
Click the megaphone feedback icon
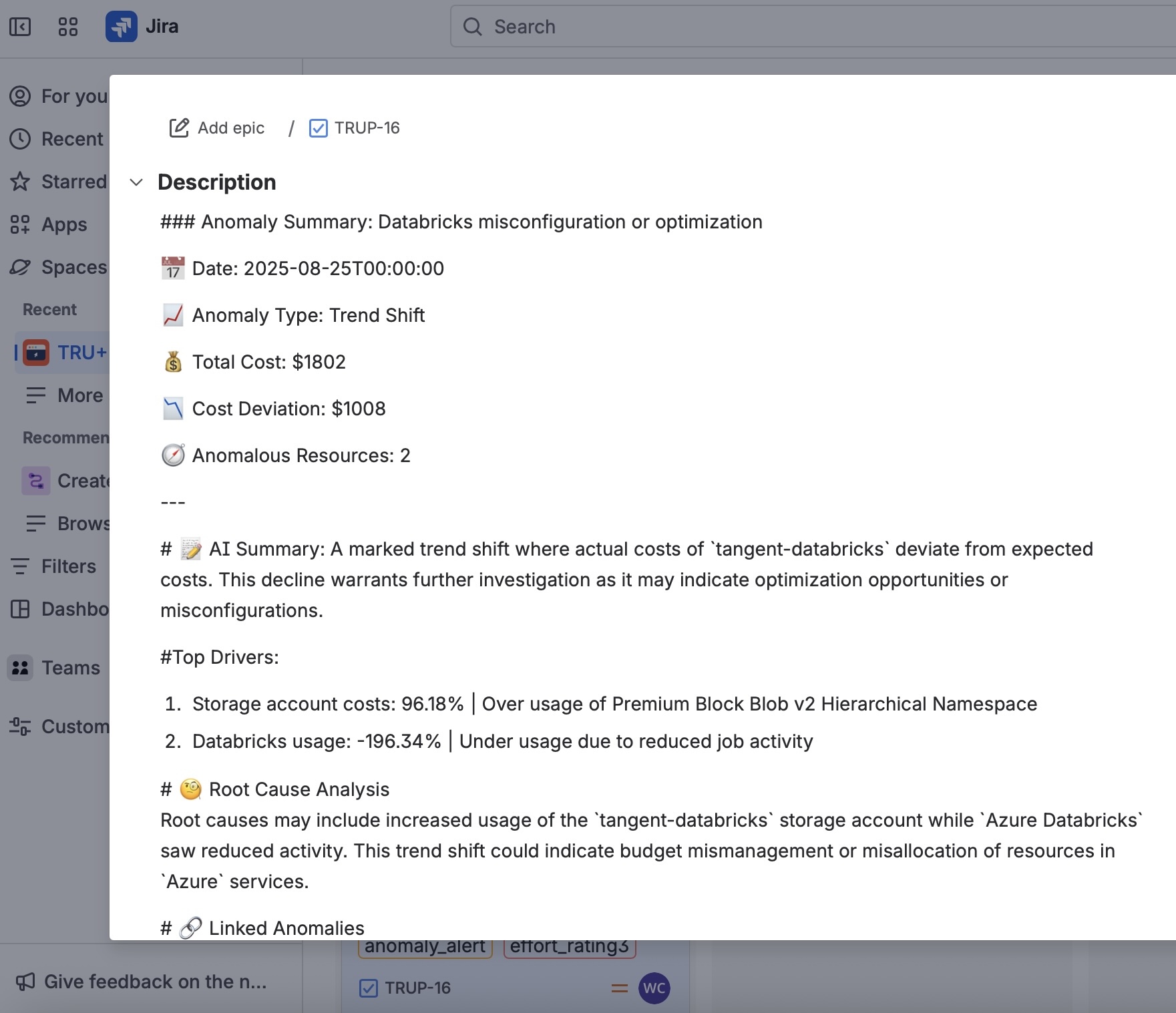coord(25,982)
